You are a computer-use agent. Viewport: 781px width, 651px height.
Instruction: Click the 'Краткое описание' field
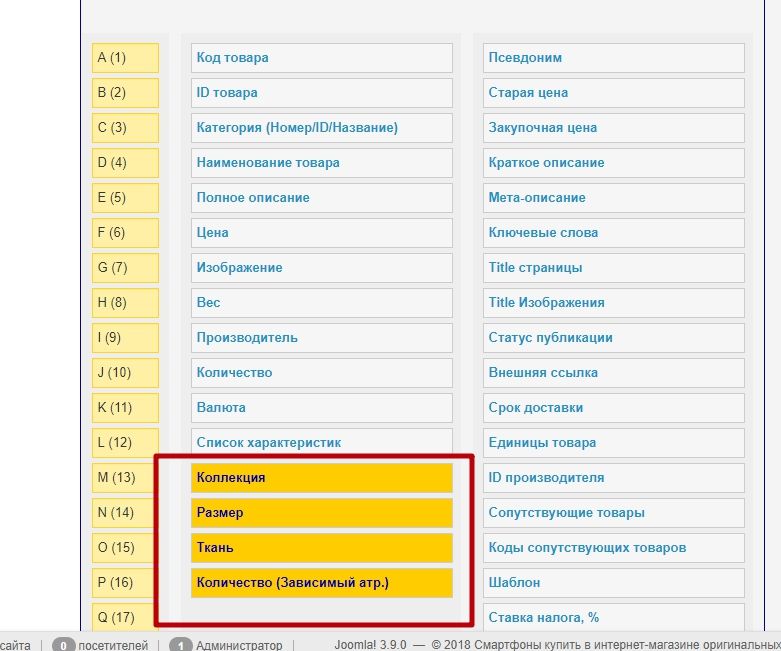point(614,163)
